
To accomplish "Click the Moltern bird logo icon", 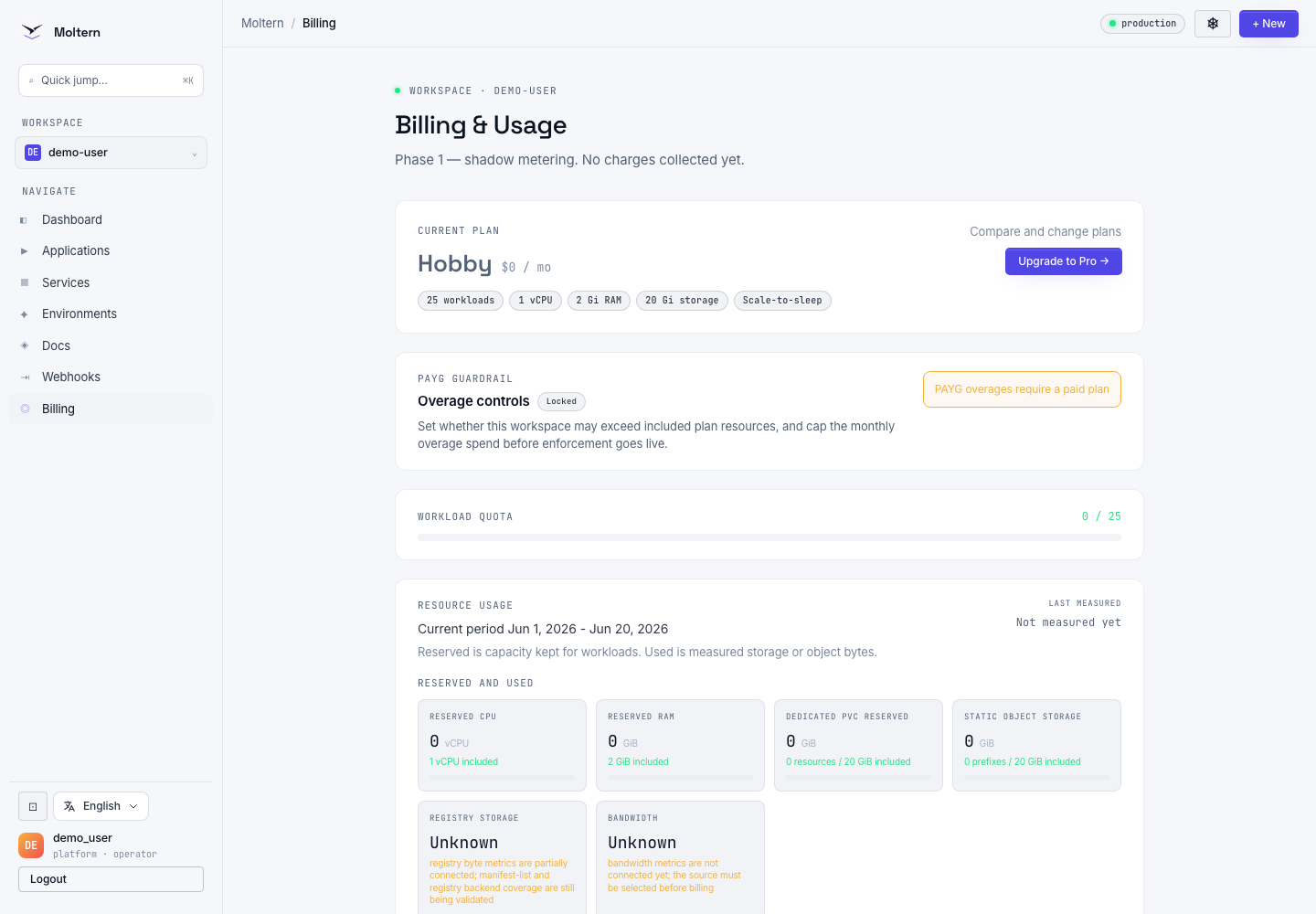I will (x=32, y=32).
